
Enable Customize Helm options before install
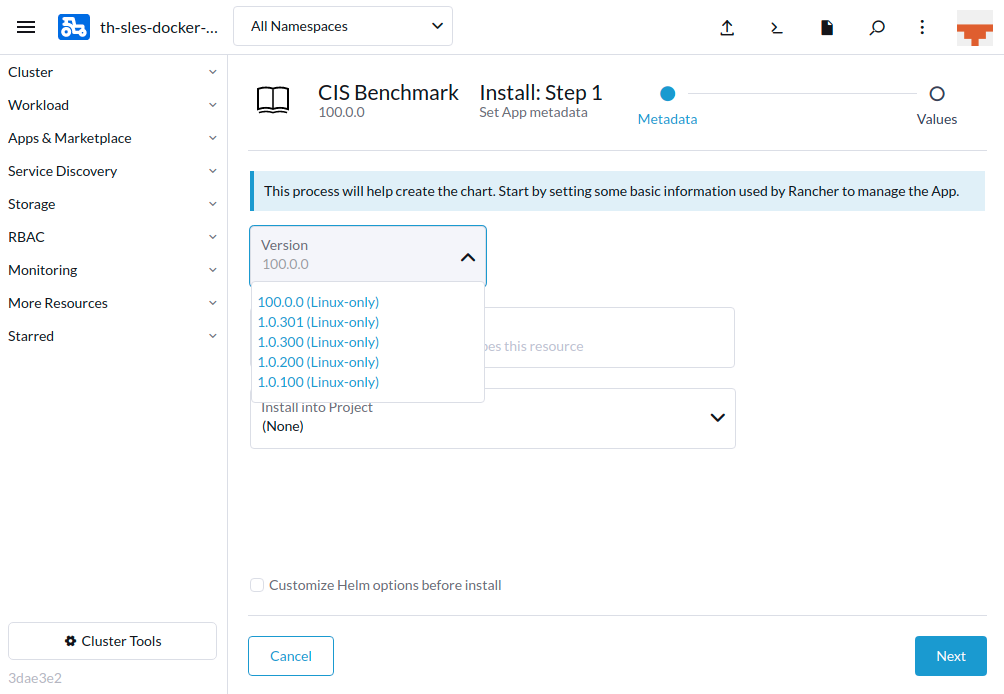(257, 584)
